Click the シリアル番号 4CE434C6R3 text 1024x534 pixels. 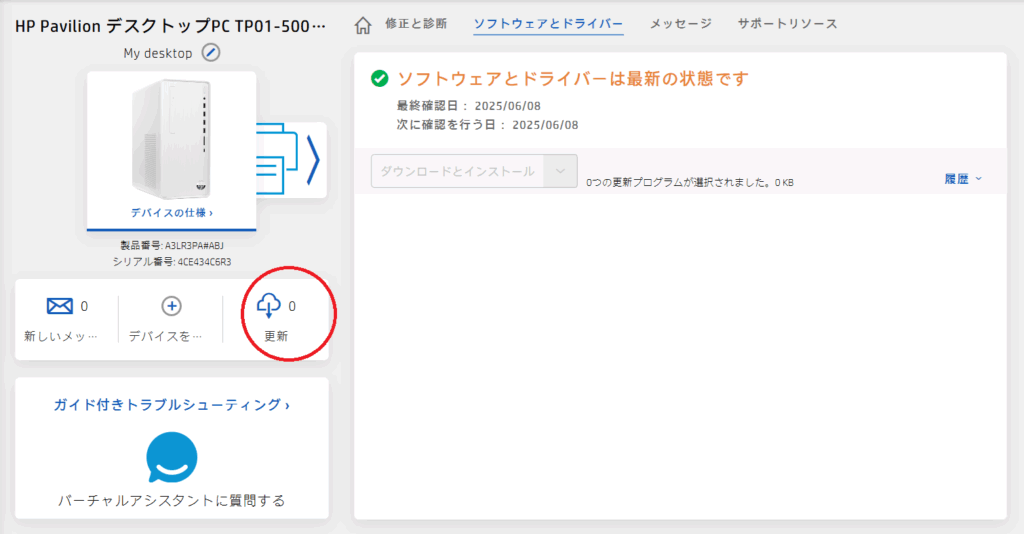pyautogui.click(x=172, y=262)
